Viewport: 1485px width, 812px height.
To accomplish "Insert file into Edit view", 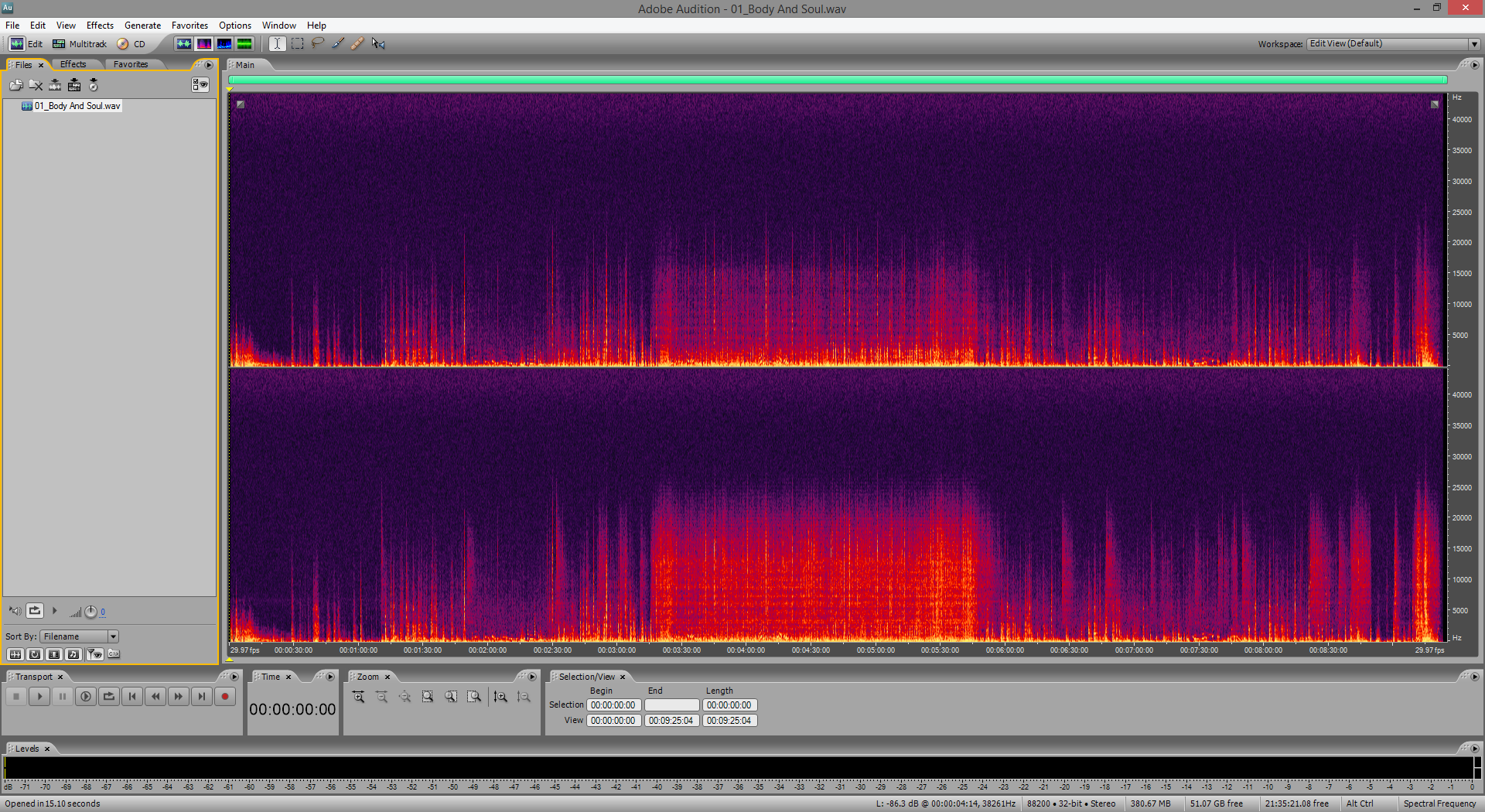I will [x=55, y=85].
